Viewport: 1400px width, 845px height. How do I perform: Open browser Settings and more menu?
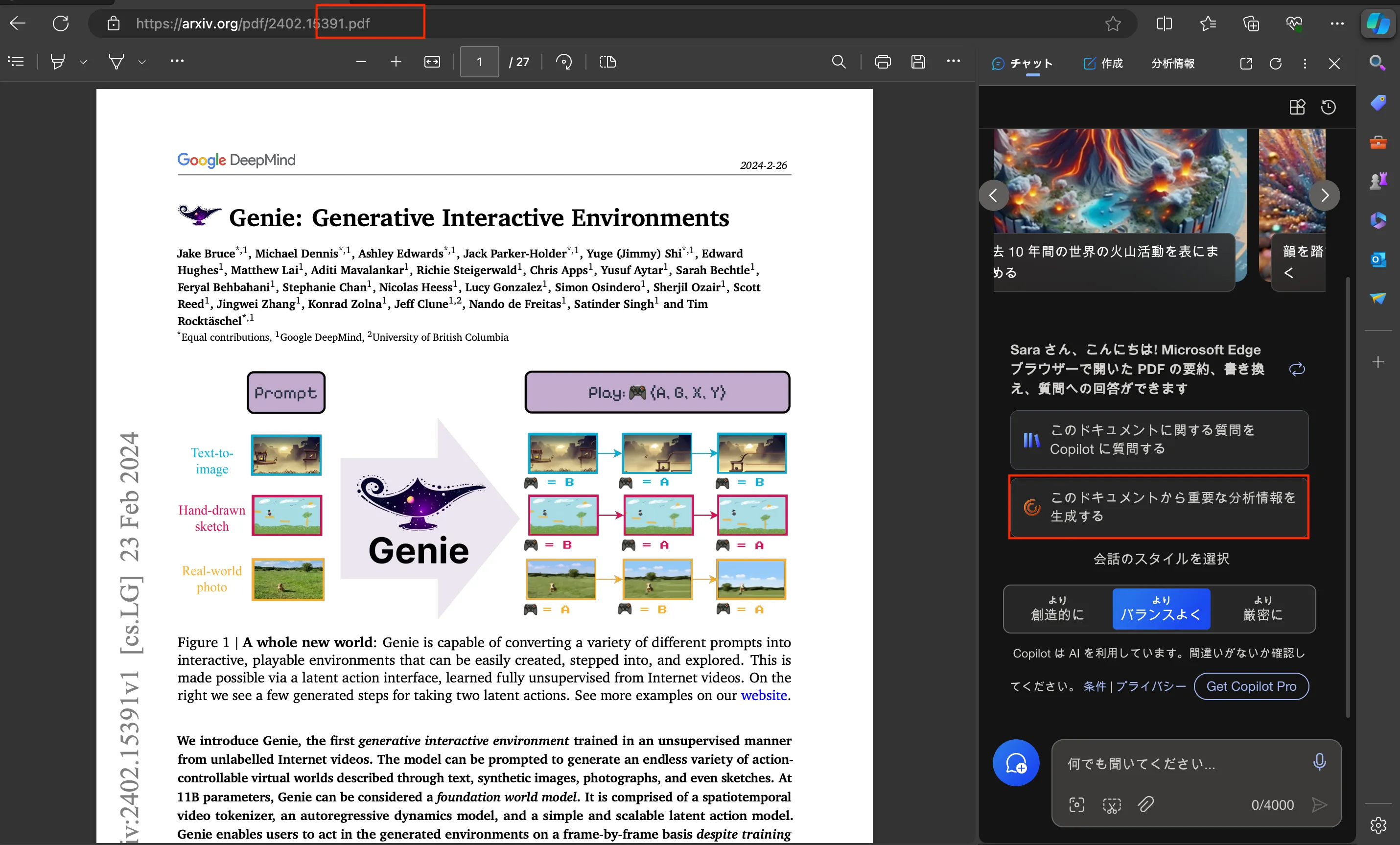tap(1337, 23)
